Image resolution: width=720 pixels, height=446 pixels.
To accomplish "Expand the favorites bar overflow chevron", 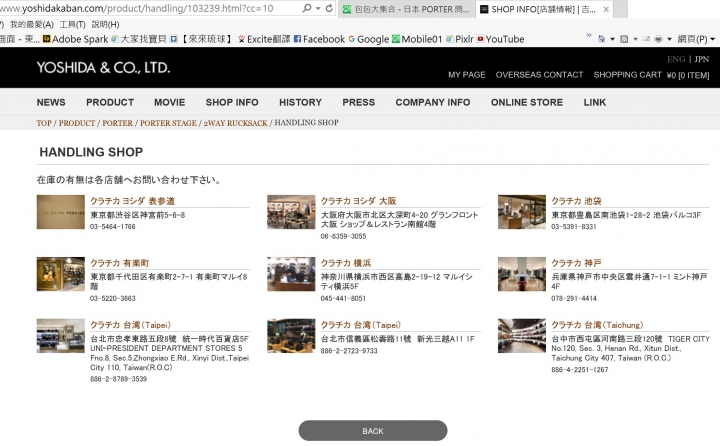I will [x=589, y=35].
